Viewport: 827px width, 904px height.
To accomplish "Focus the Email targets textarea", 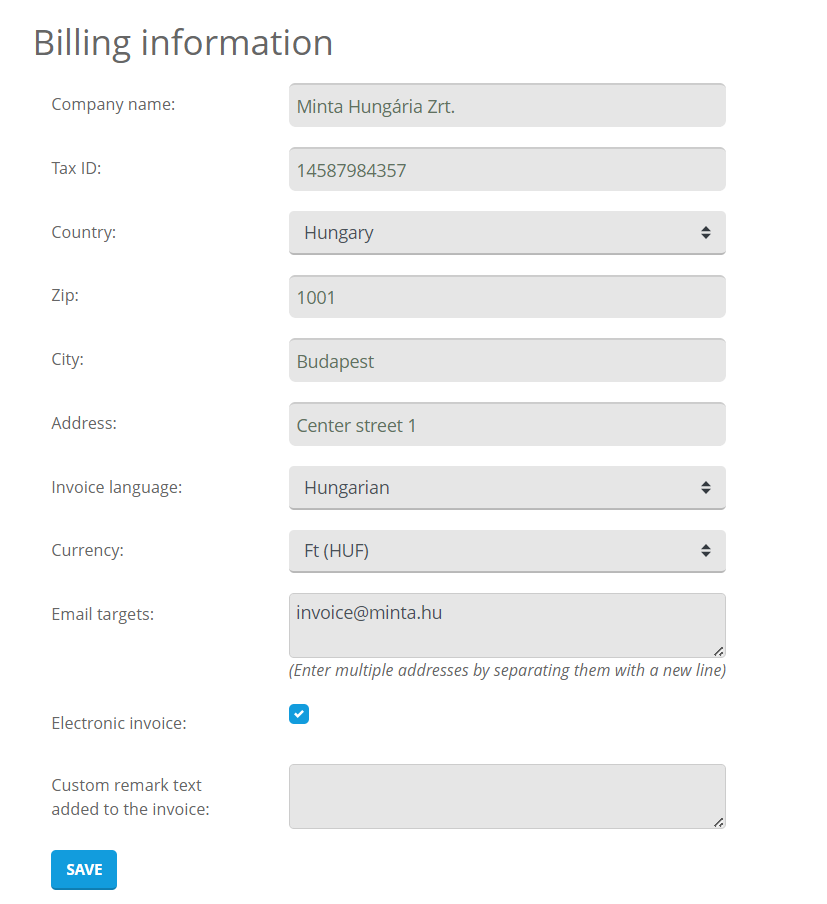I will tap(506, 626).
